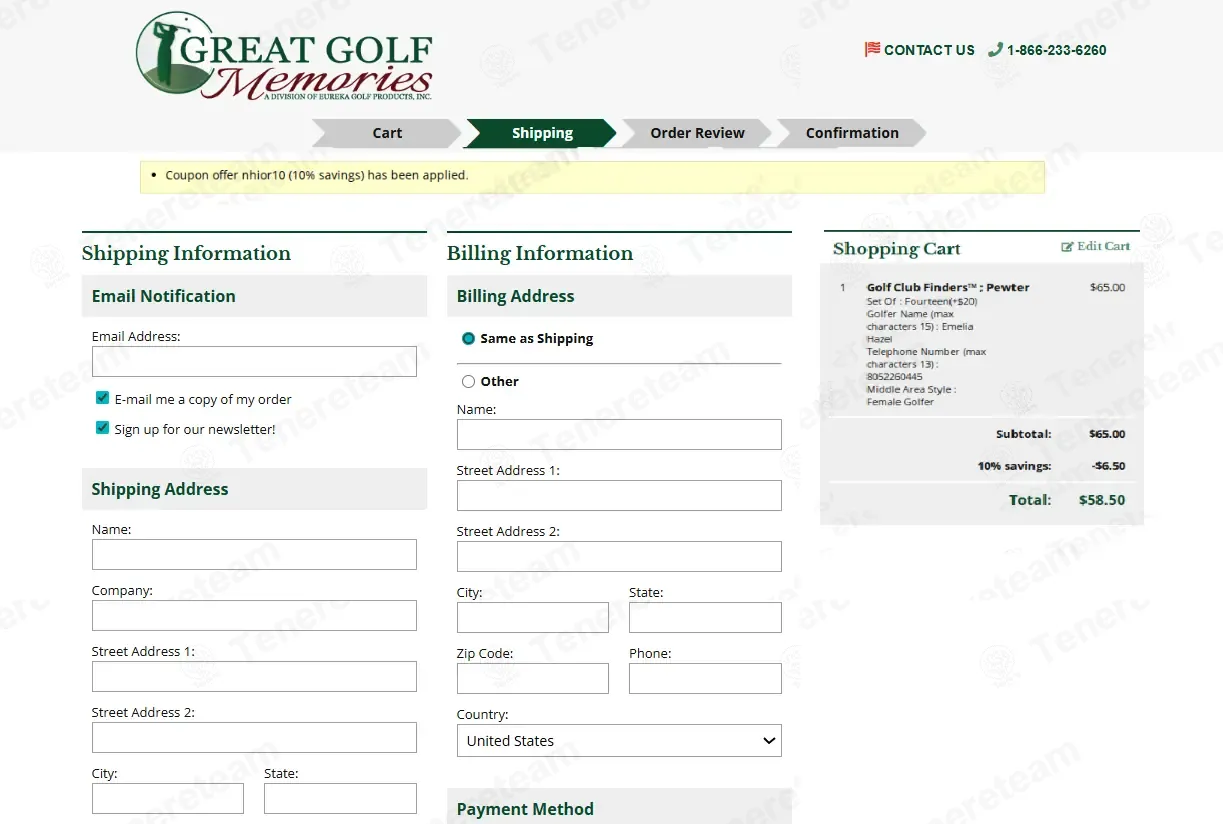Focus the billing Street Address 1 field
This screenshot has width=1223, height=824.
click(x=619, y=496)
